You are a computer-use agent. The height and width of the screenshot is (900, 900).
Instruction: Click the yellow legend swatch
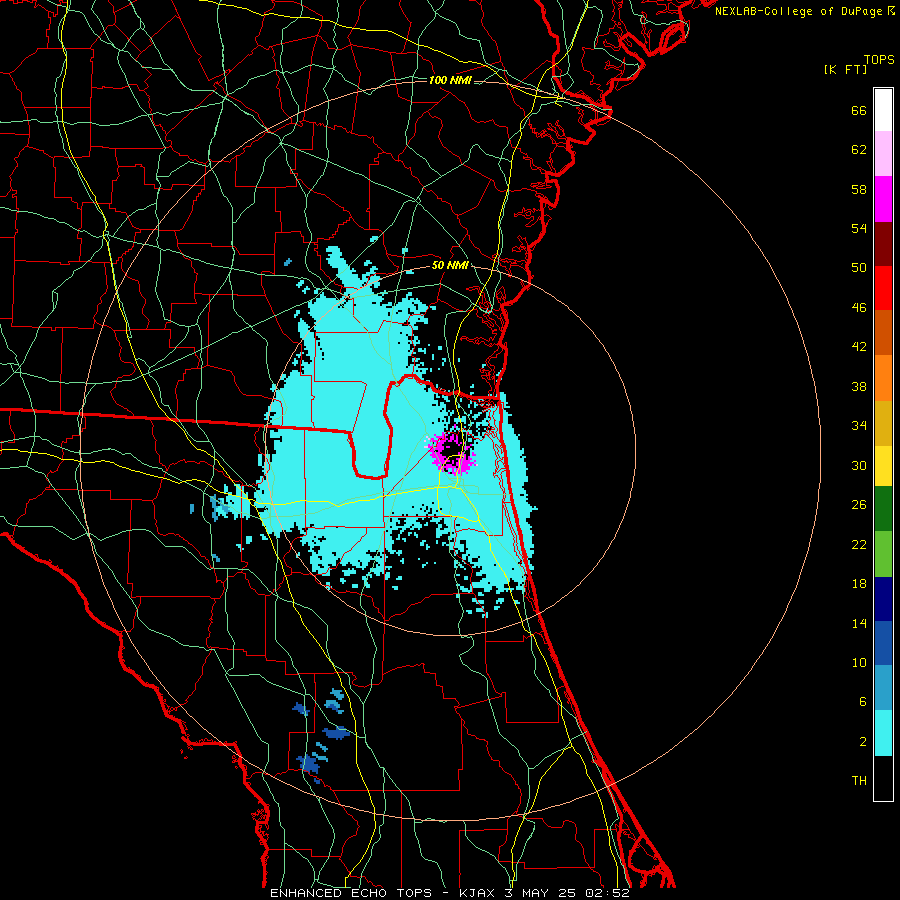coord(883,466)
